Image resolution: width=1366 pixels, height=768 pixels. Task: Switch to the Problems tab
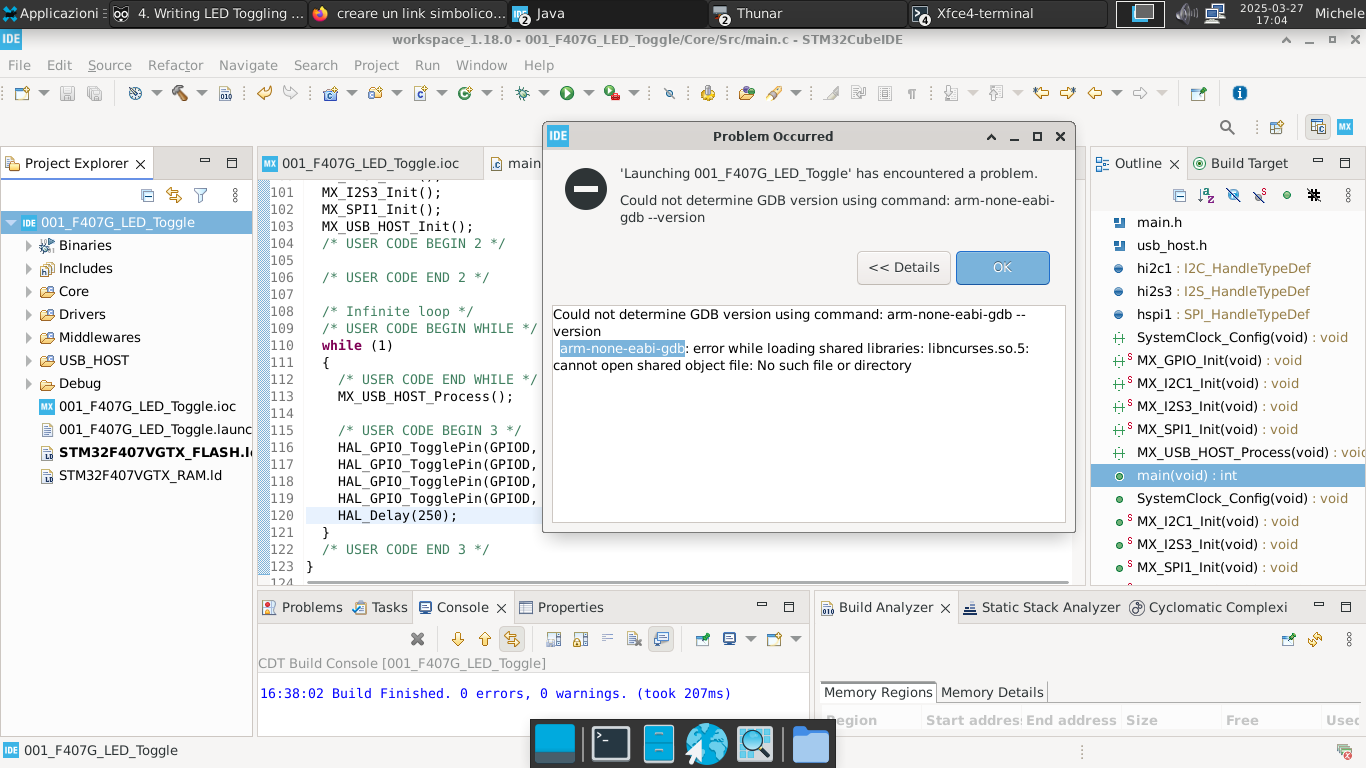tap(301, 607)
